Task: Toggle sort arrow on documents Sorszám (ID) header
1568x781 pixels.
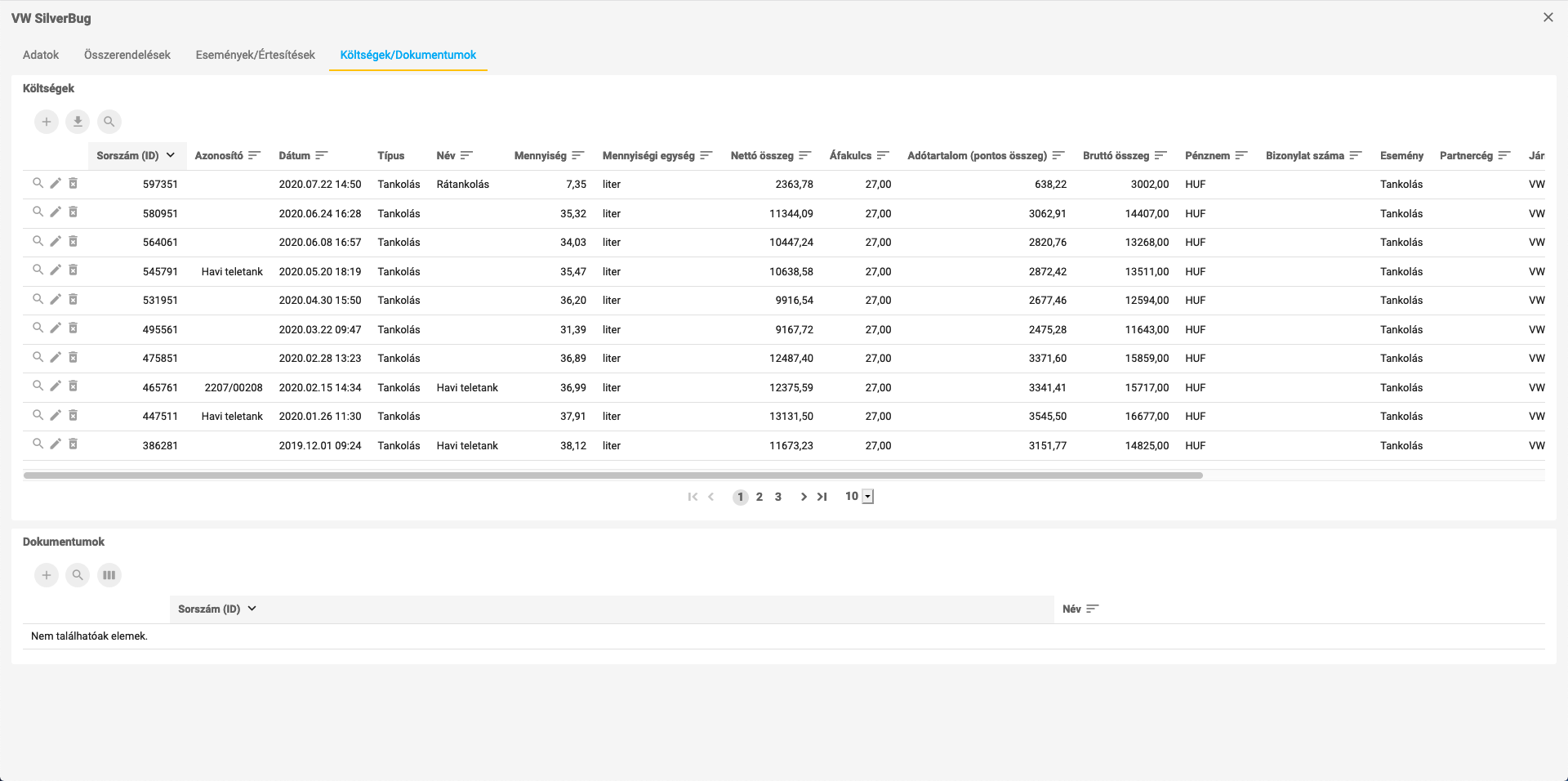Action: (x=252, y=609)
